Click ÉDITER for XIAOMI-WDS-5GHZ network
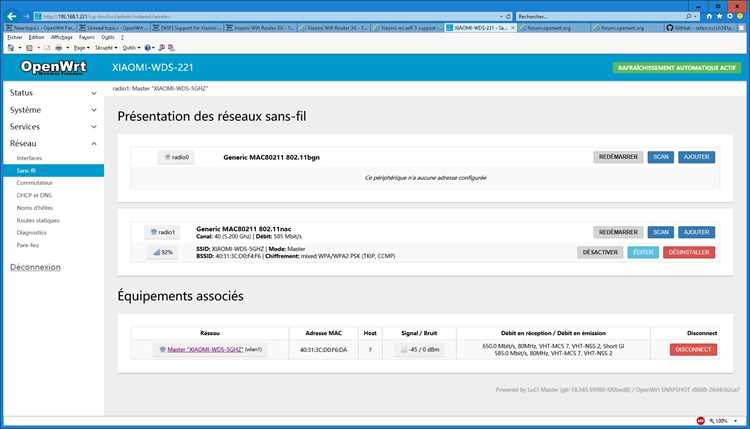This screenshot has height=429, width=750. pyautogui.click(x=643, y=252)
